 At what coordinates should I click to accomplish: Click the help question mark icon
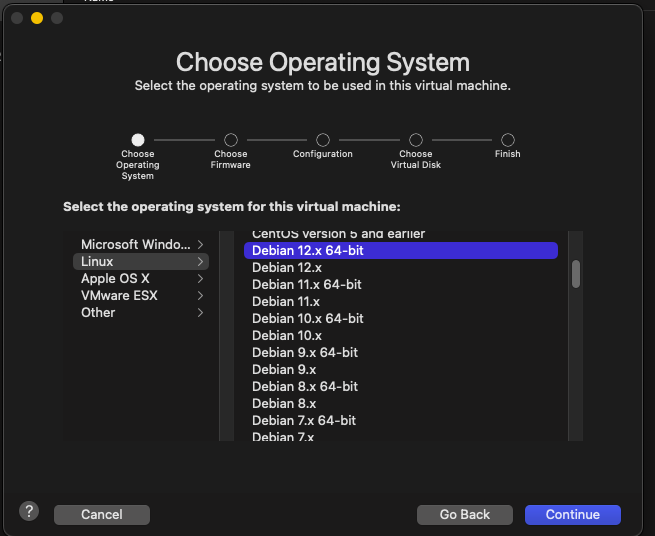point(29,511)
